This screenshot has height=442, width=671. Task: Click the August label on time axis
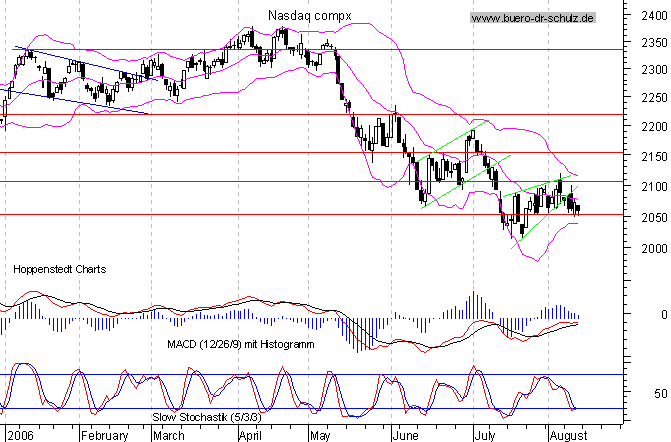568,436
